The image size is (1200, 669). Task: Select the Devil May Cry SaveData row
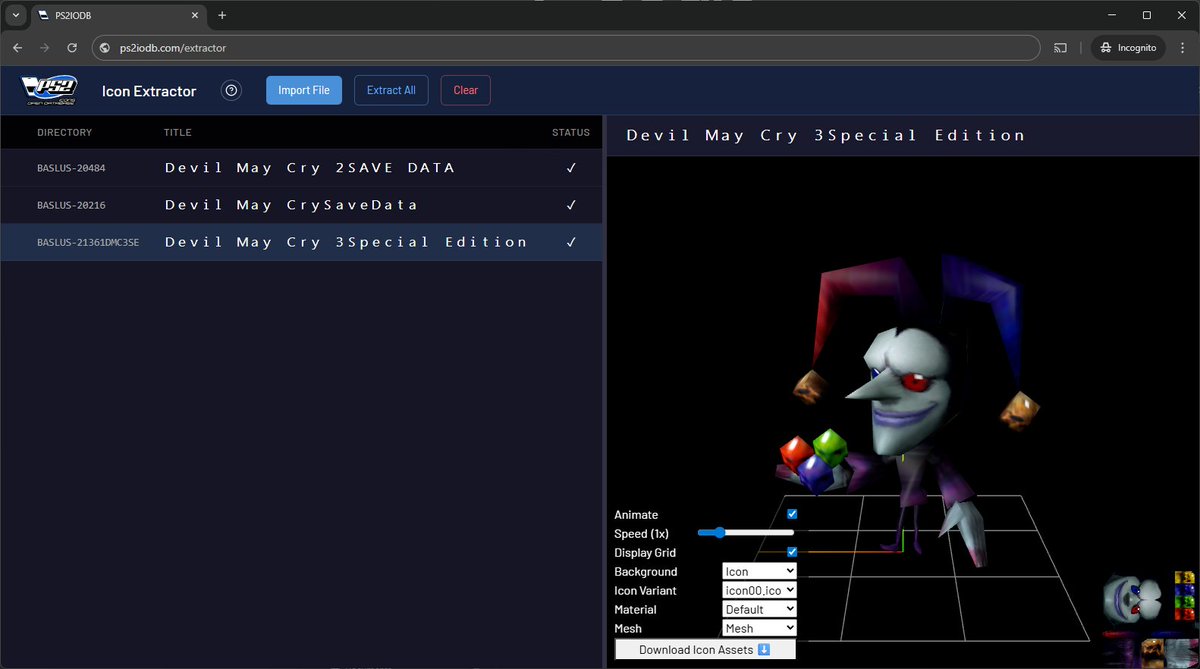click(300, 205)
